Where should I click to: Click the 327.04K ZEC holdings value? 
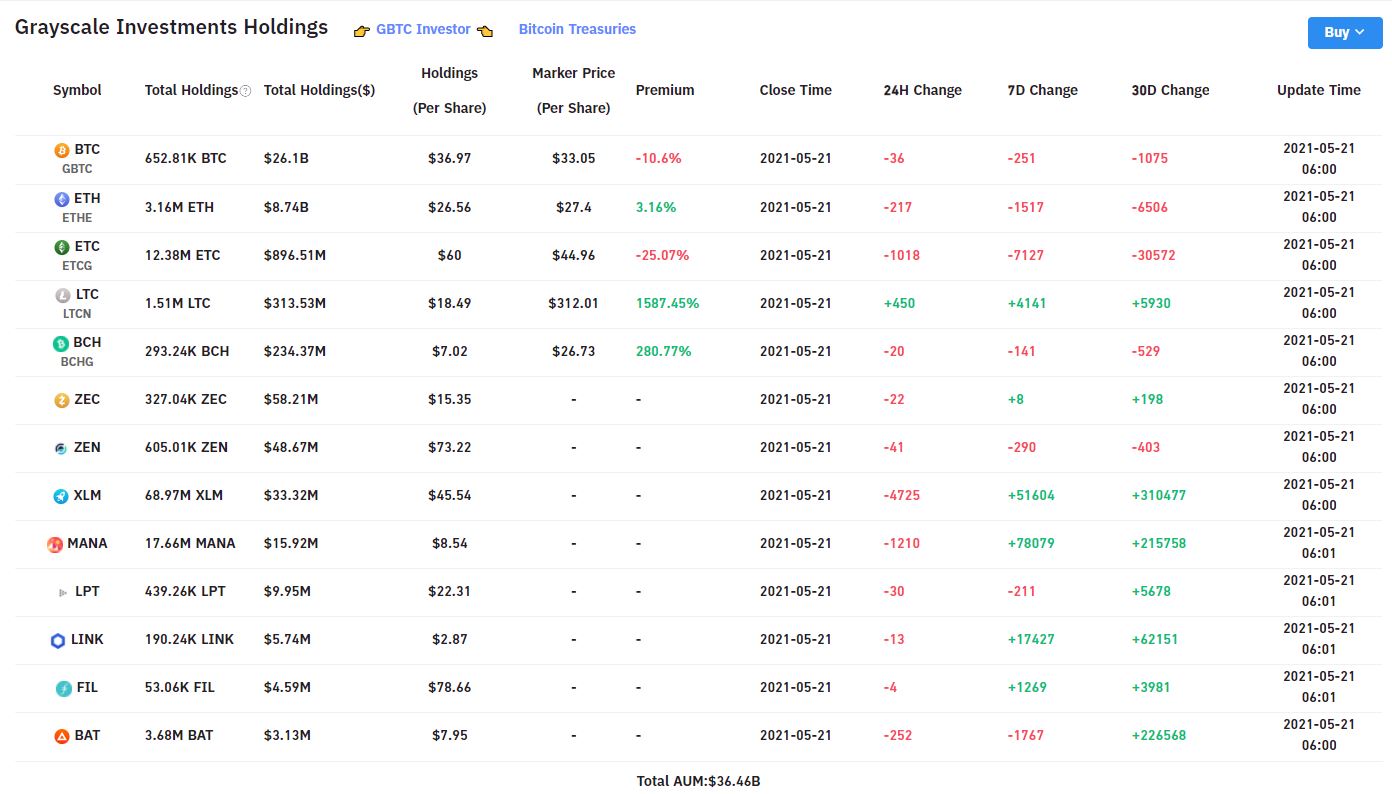pos(186,399)
